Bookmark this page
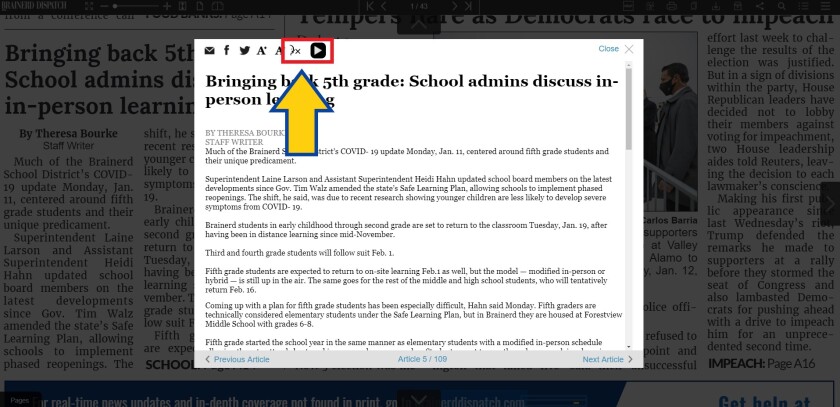Screen dimensions: 840x407 click(694, 6)
